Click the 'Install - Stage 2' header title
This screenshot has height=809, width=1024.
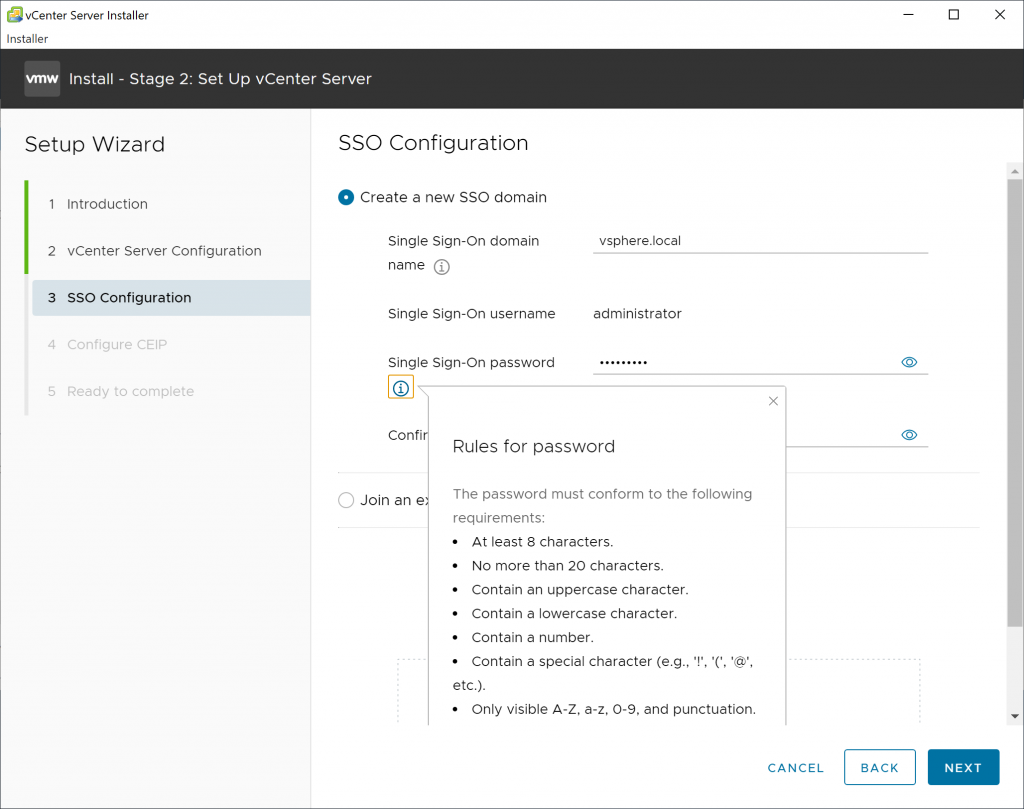click(220, 79)
